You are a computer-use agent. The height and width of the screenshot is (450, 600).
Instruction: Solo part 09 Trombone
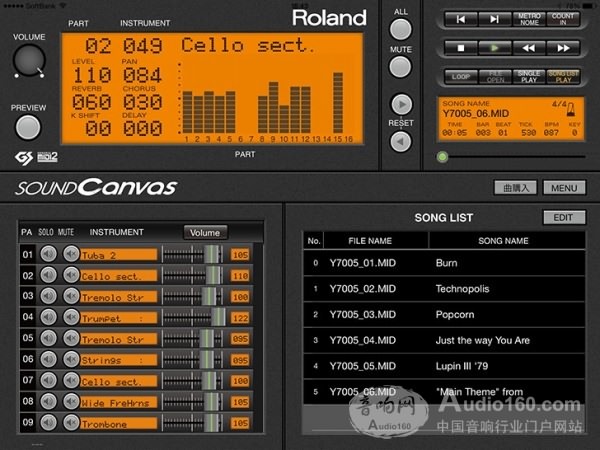[49, 422]
